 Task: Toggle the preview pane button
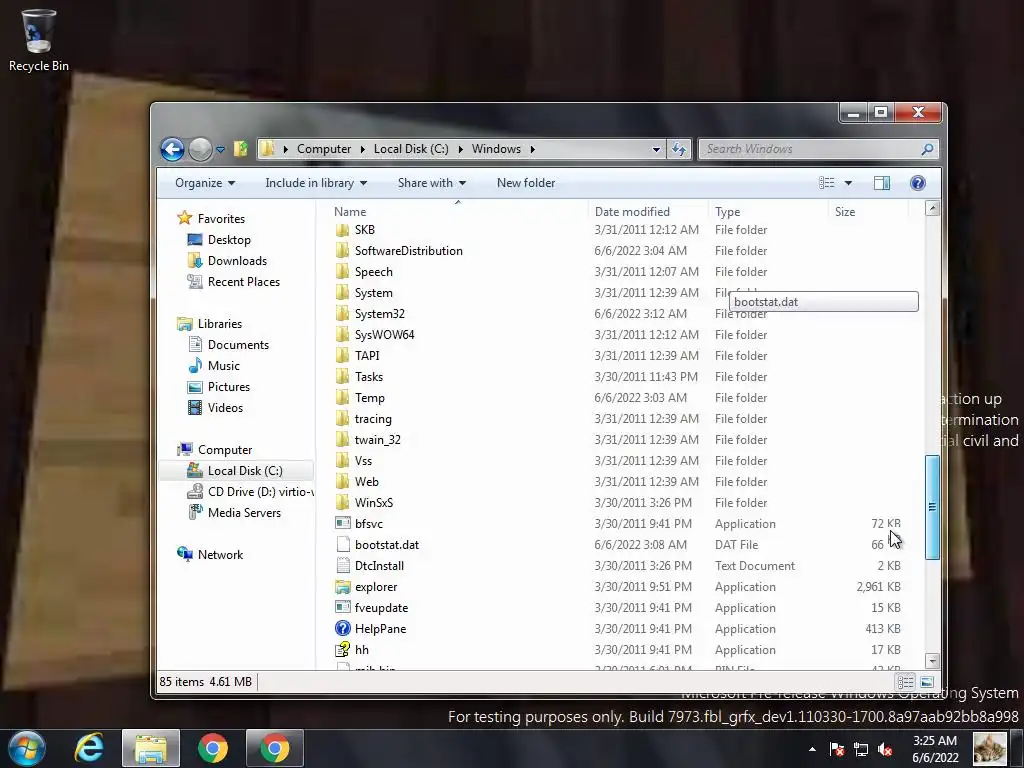click(x=882, y=183)
